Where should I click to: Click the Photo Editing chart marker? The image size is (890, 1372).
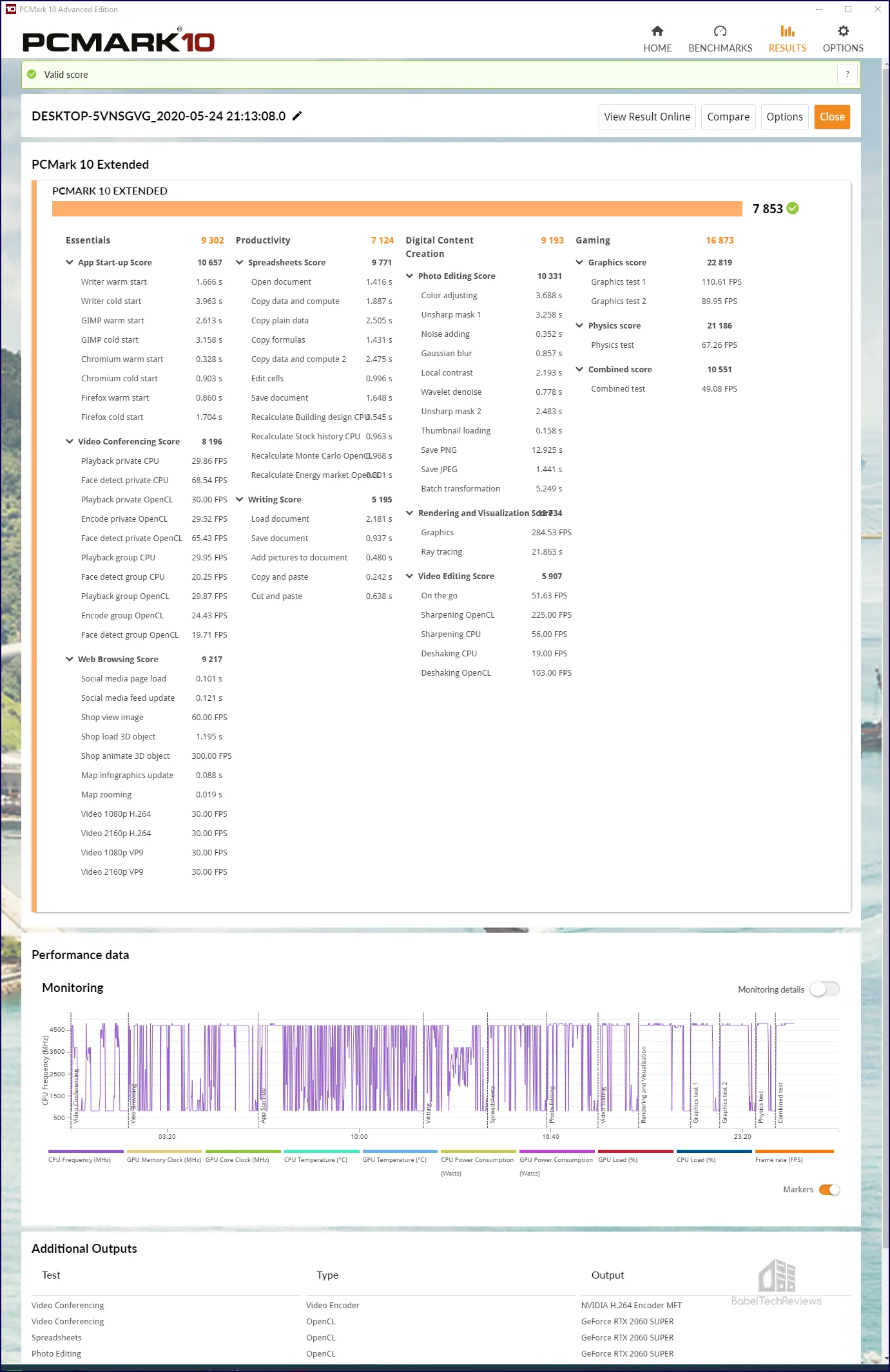(x=552, y=1105)
